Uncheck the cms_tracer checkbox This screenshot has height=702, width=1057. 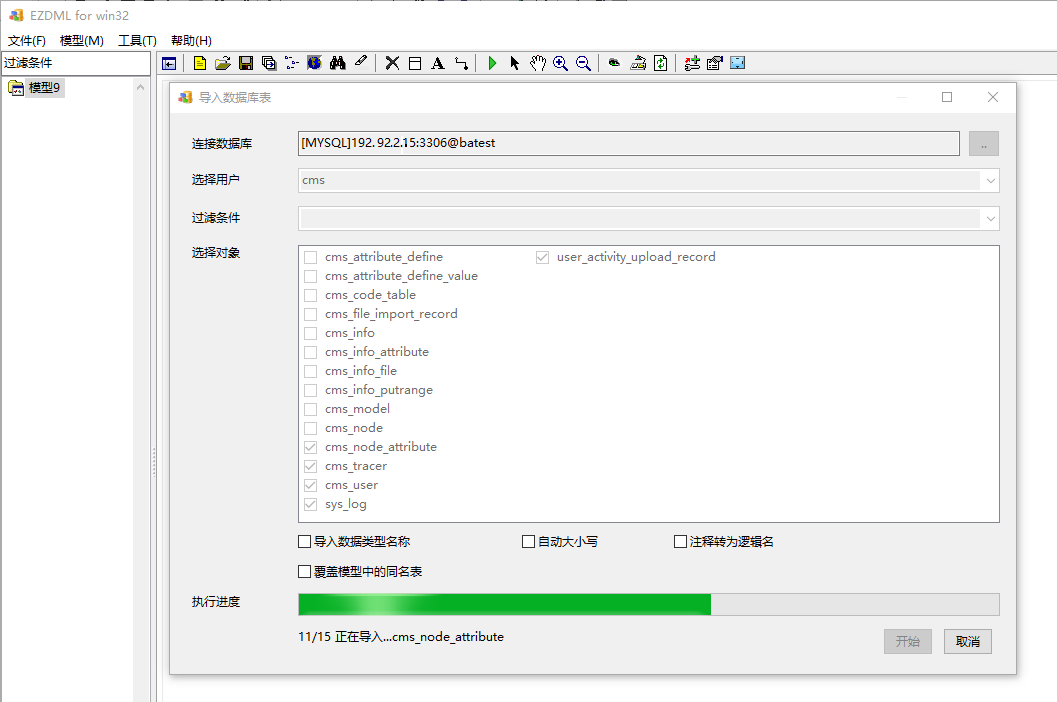(x=310, y=466)
